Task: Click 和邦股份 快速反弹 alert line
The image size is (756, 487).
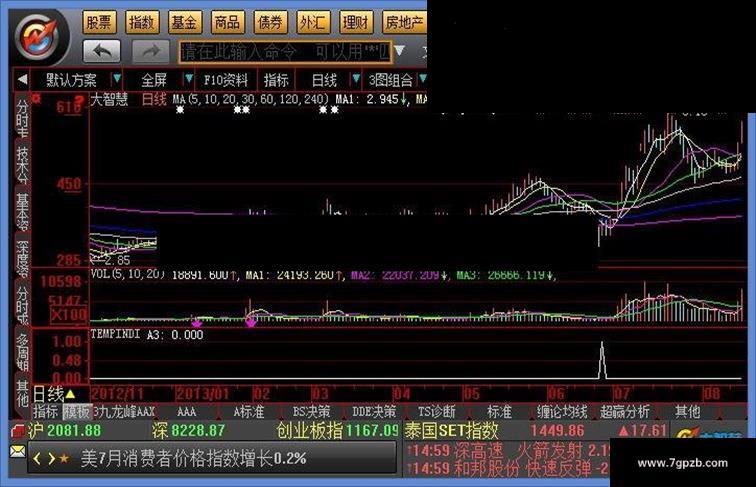Action: pos(507,469)
